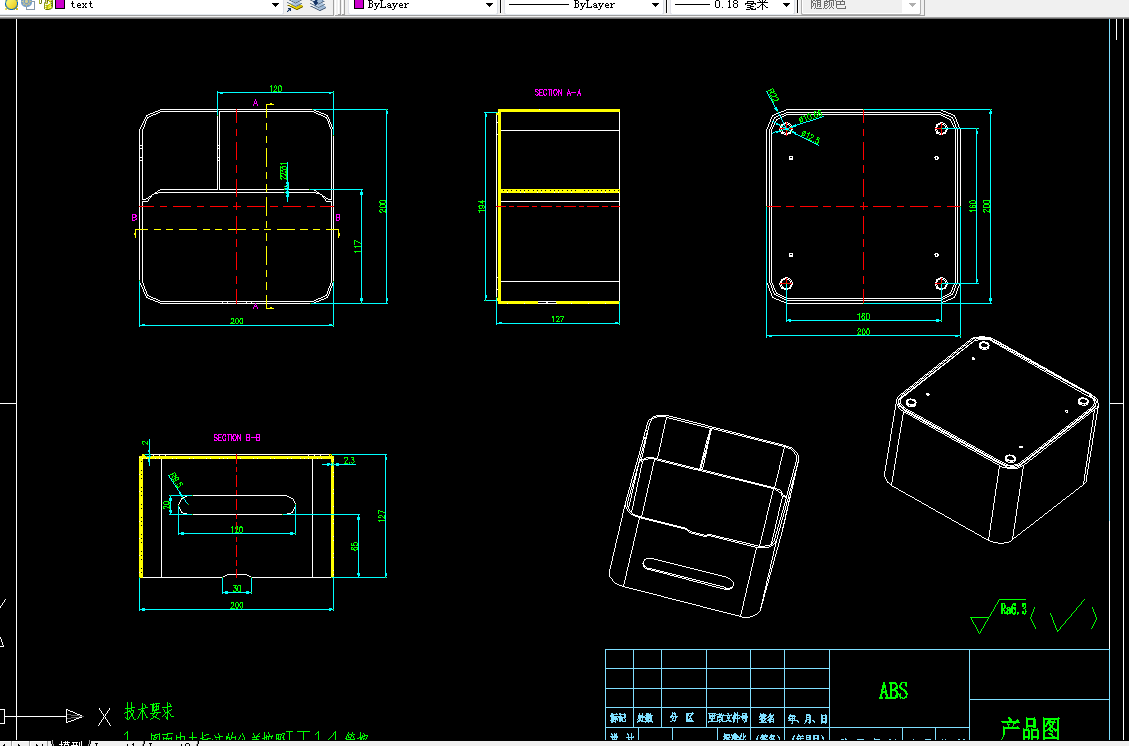Image resolution: width=1129 pixels, height=746 pixels.
Task: Select the upside-down isometric box view
Action: click(x=991, y=439)
